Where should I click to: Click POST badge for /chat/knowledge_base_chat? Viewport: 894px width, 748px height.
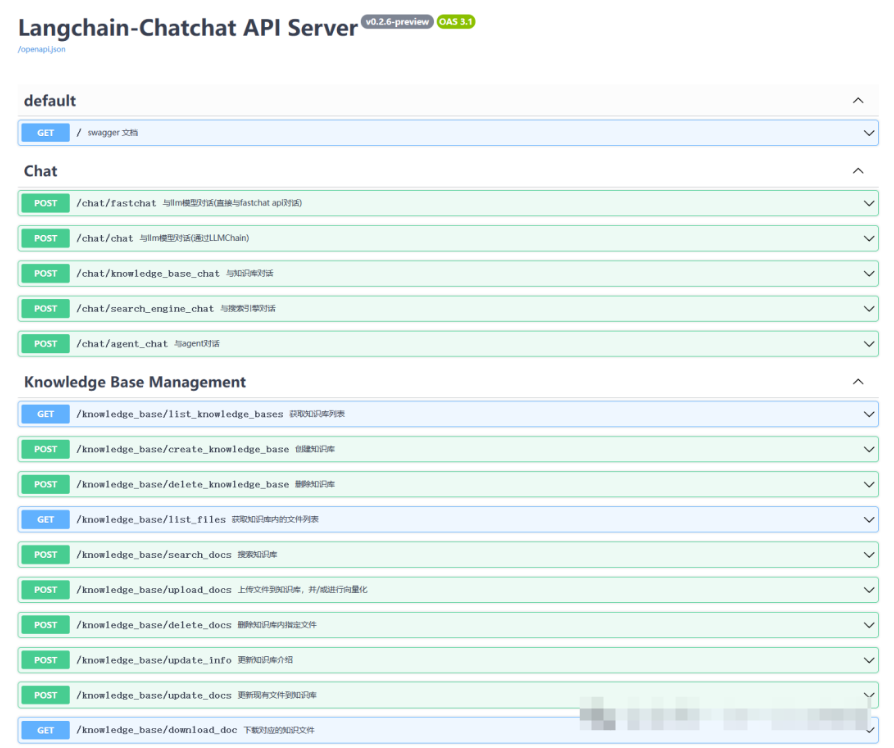coord(46,274)
